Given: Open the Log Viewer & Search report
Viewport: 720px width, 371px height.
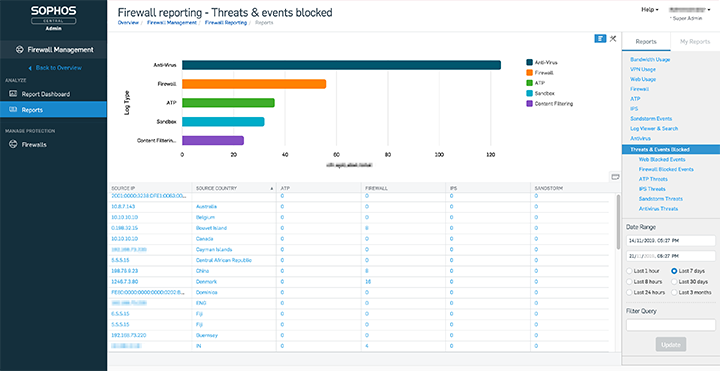Looking at the screenshot, I should [x=654, y=129].
